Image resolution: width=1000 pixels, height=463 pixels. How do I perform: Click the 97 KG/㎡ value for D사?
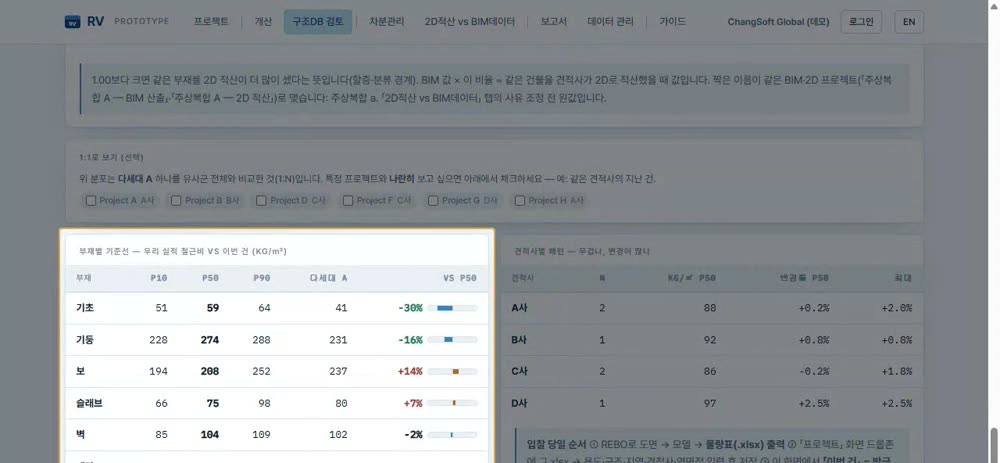click(710, 403)
